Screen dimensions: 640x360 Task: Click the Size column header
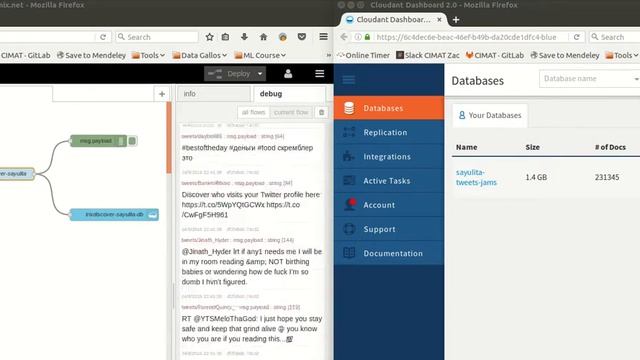[x=532, y=147]
